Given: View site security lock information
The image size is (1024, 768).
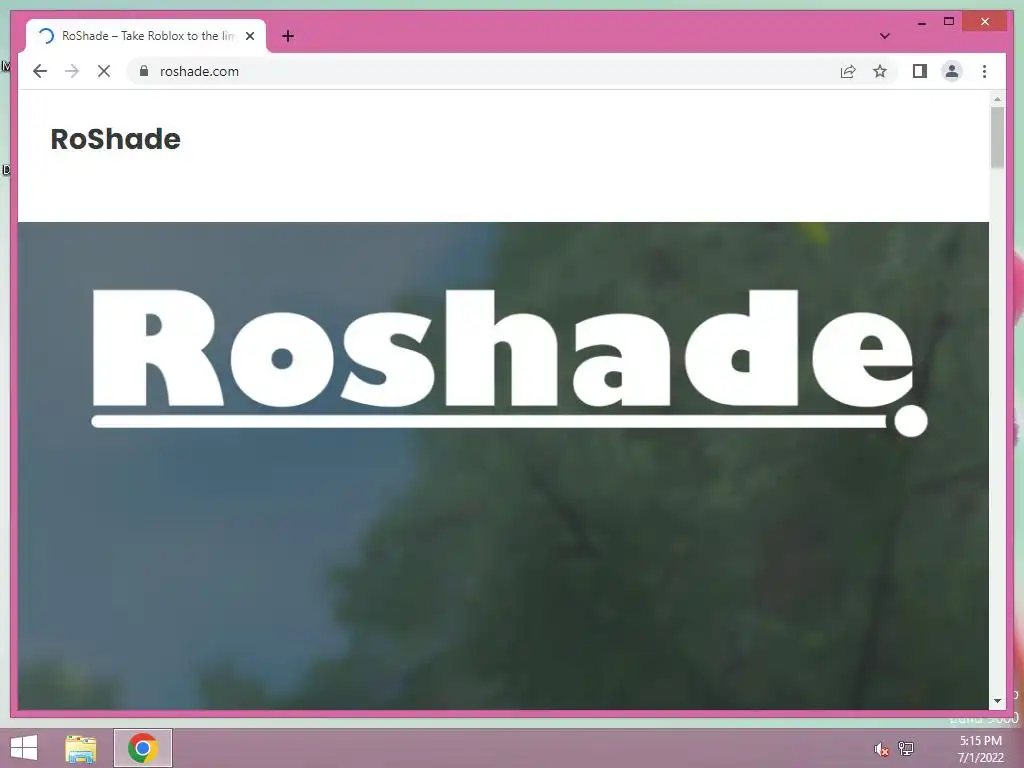Looking at the screenshot, I should pos(144,71).
